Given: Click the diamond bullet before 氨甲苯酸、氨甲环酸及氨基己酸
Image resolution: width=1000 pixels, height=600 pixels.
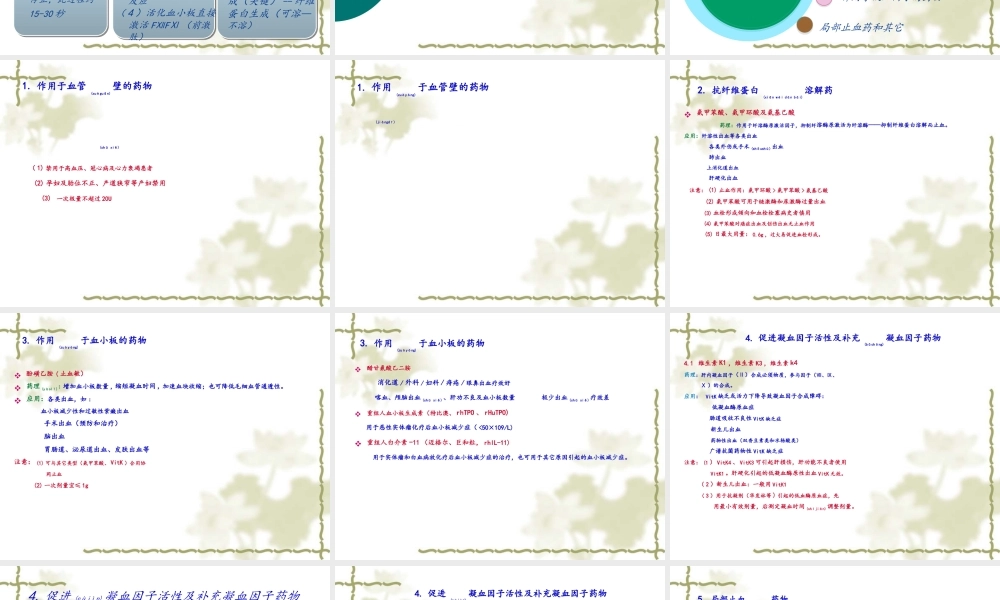Looking at the screenshot, I should 688,114.
